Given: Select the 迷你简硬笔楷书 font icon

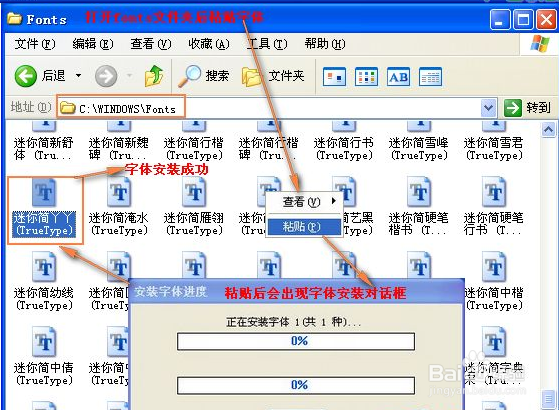Looking at the screenshot, I should 419,193.
